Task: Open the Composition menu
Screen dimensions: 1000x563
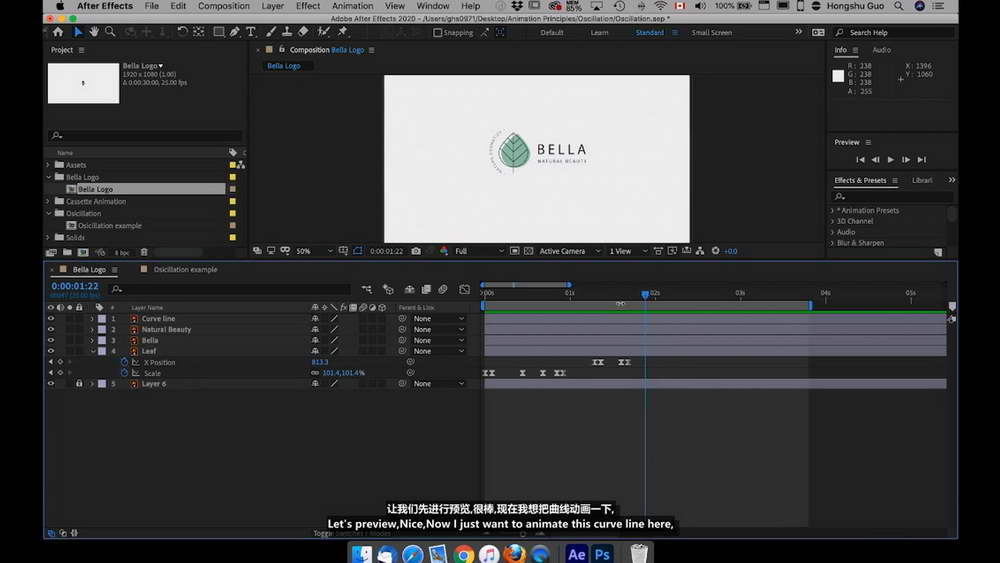Action: [x=224, y=6]
